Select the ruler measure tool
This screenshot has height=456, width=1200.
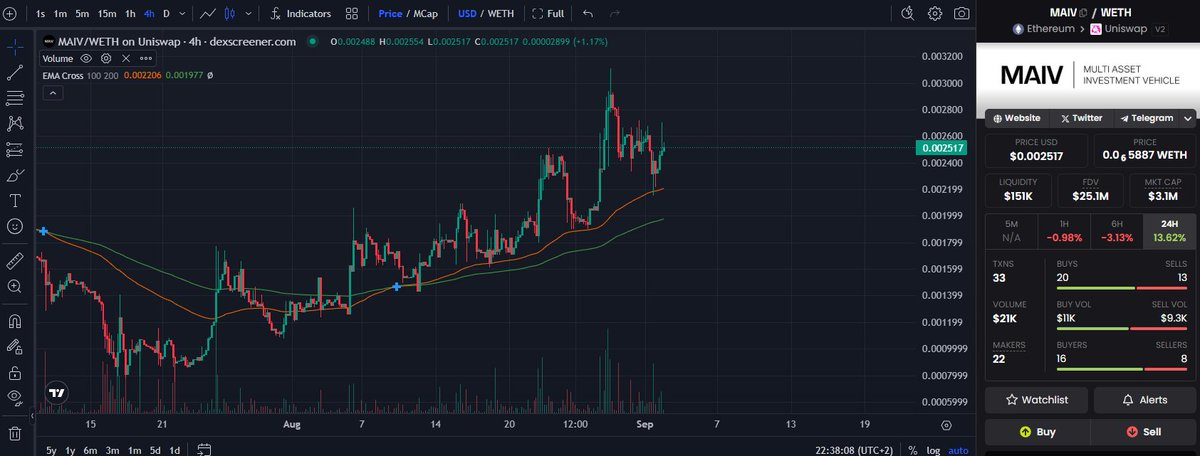15,260
